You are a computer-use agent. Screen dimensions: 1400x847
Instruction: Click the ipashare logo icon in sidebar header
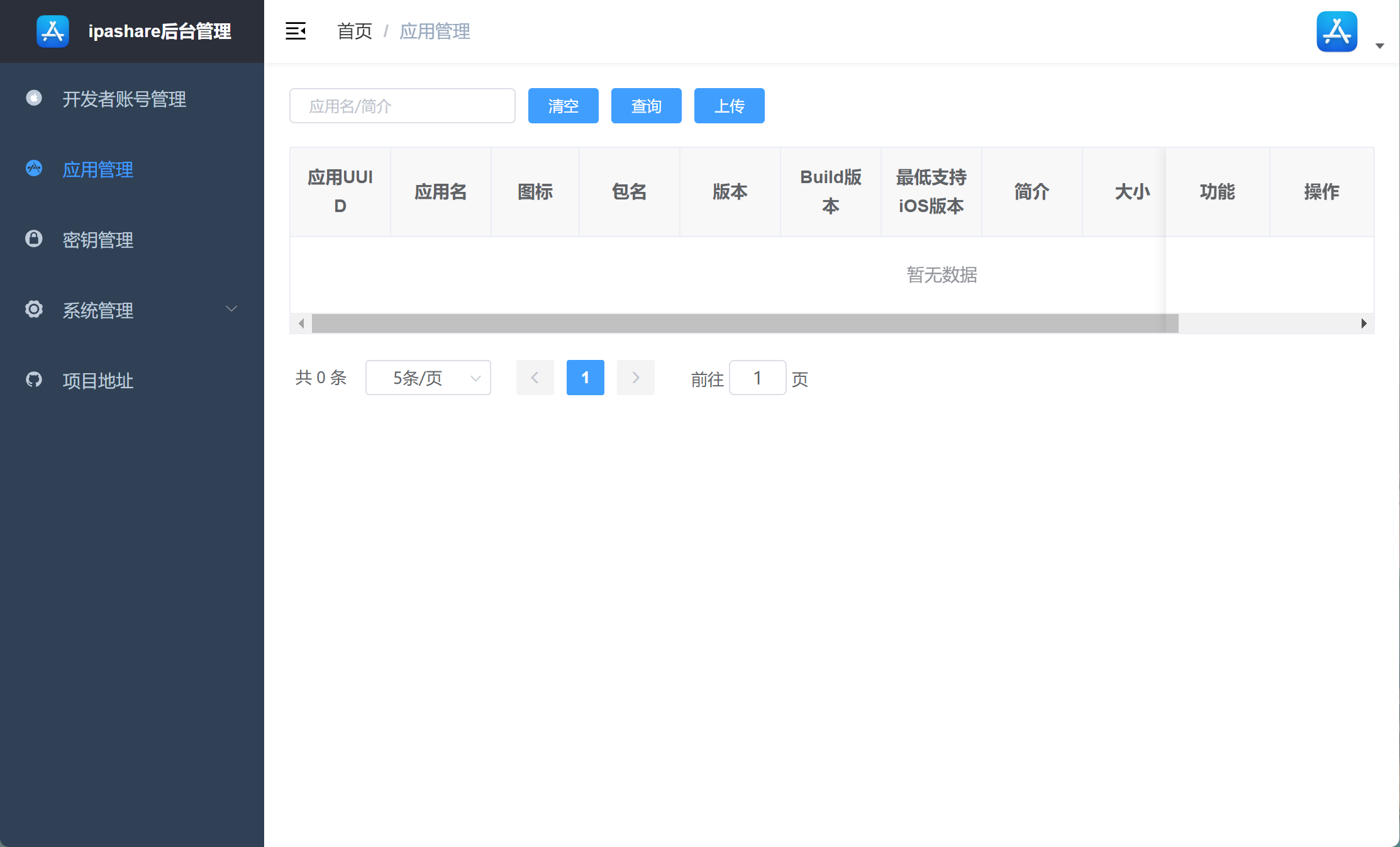[53, 31]
